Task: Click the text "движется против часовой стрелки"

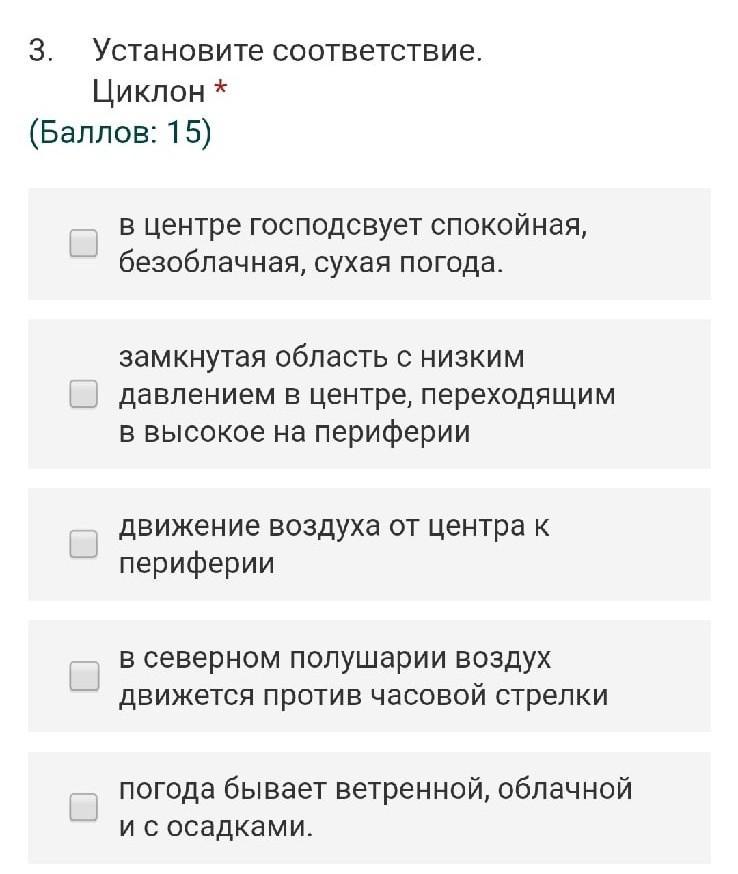Action: click(363, 695)
